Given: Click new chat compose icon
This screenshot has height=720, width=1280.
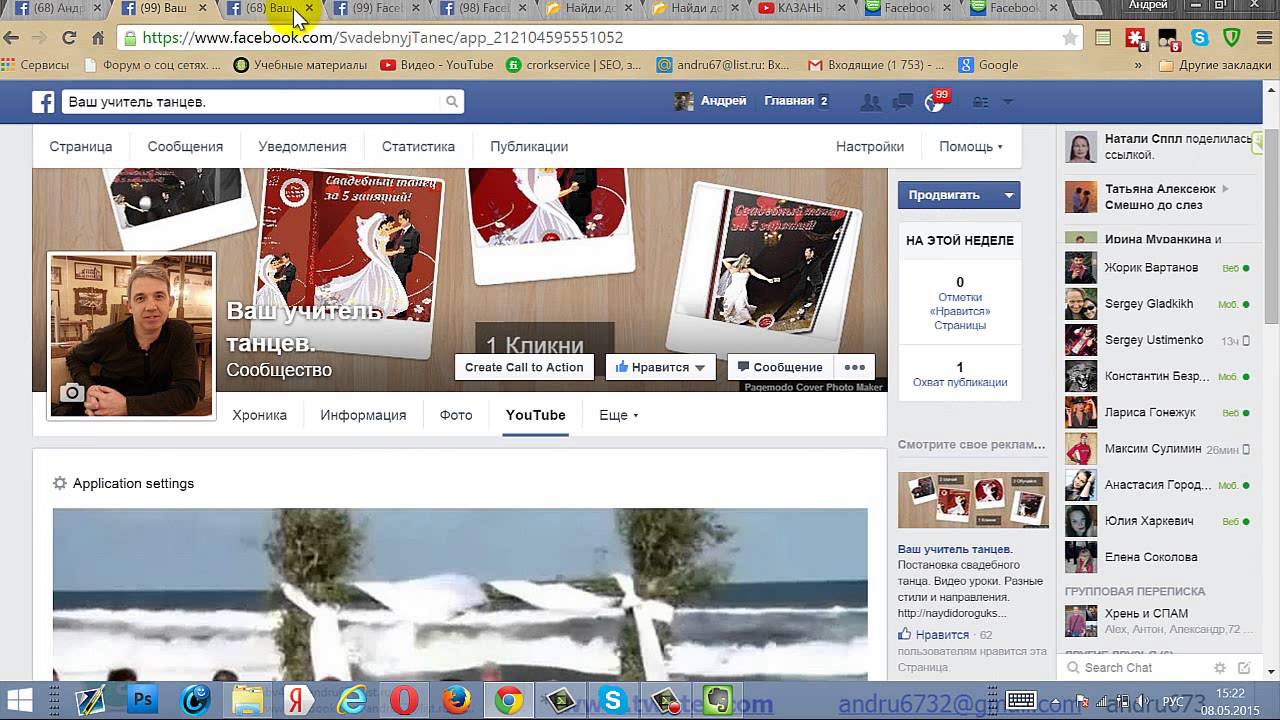Looking at the screenshot, I should [x=1244, y=668].
